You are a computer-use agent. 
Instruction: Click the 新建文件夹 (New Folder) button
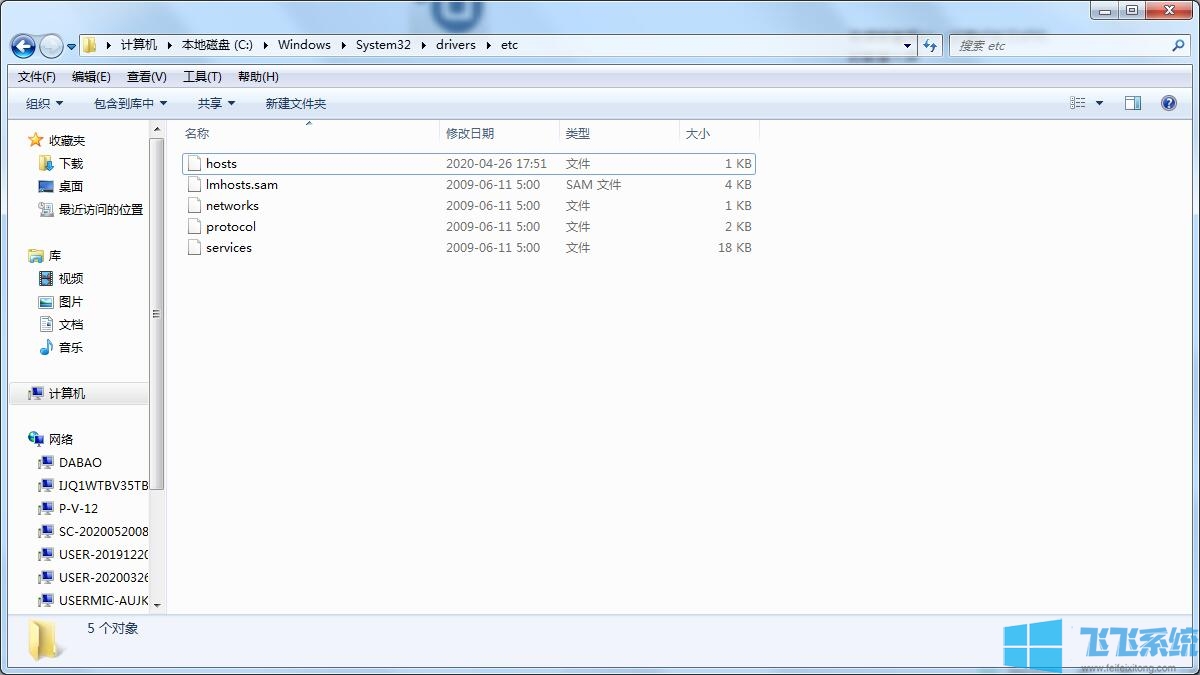[x=294, y=102]
